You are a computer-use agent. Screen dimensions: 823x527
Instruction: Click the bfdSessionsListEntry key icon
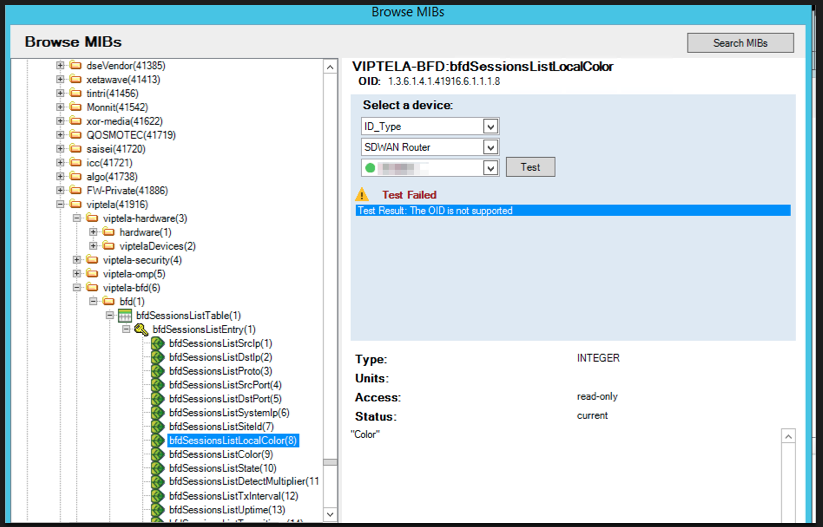tap(141, 330)
